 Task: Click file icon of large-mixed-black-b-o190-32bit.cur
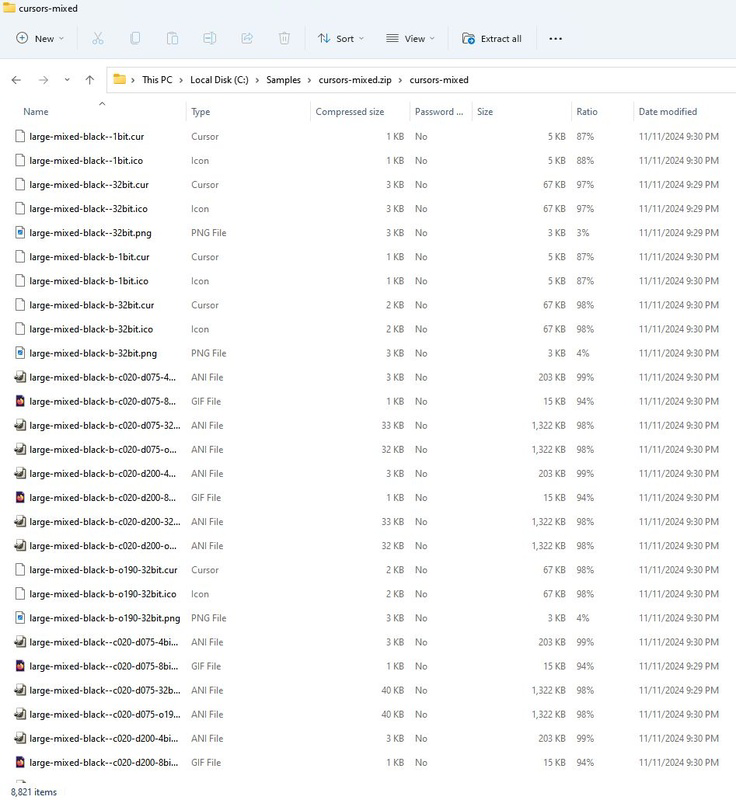(20, 570)
